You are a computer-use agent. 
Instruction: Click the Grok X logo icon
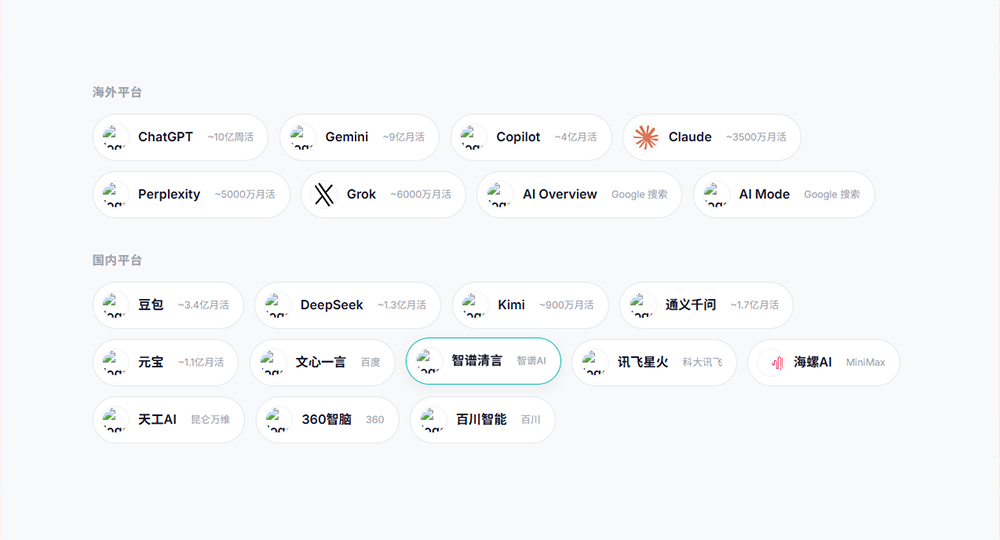[x=324, y=194]
